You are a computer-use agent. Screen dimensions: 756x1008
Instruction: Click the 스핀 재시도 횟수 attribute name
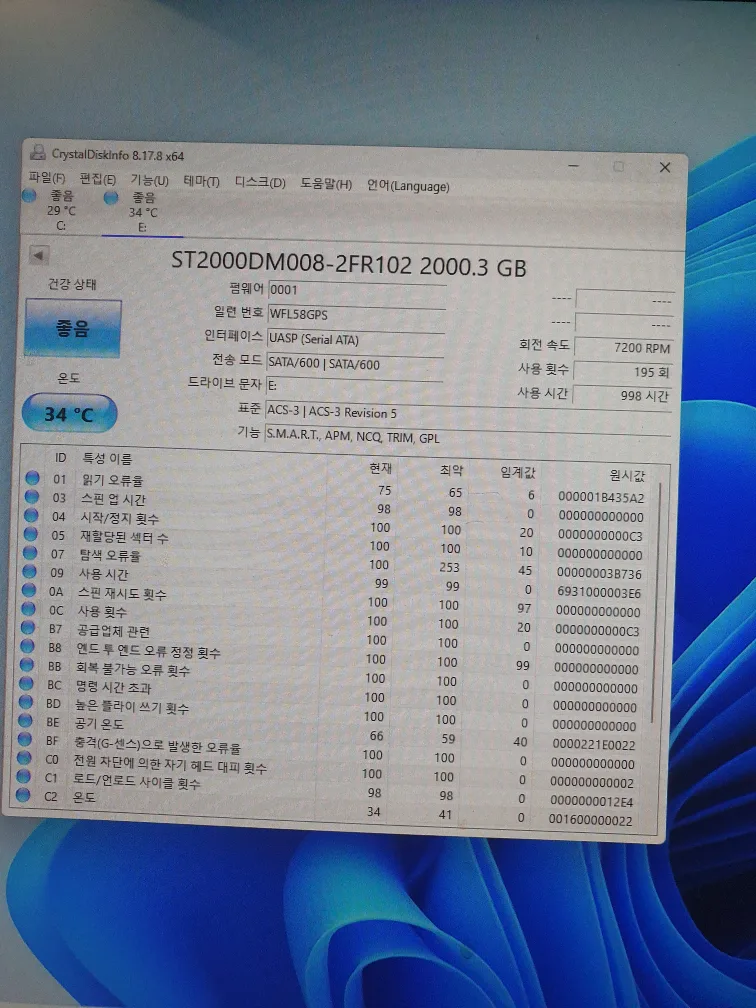tap(122, 593)
